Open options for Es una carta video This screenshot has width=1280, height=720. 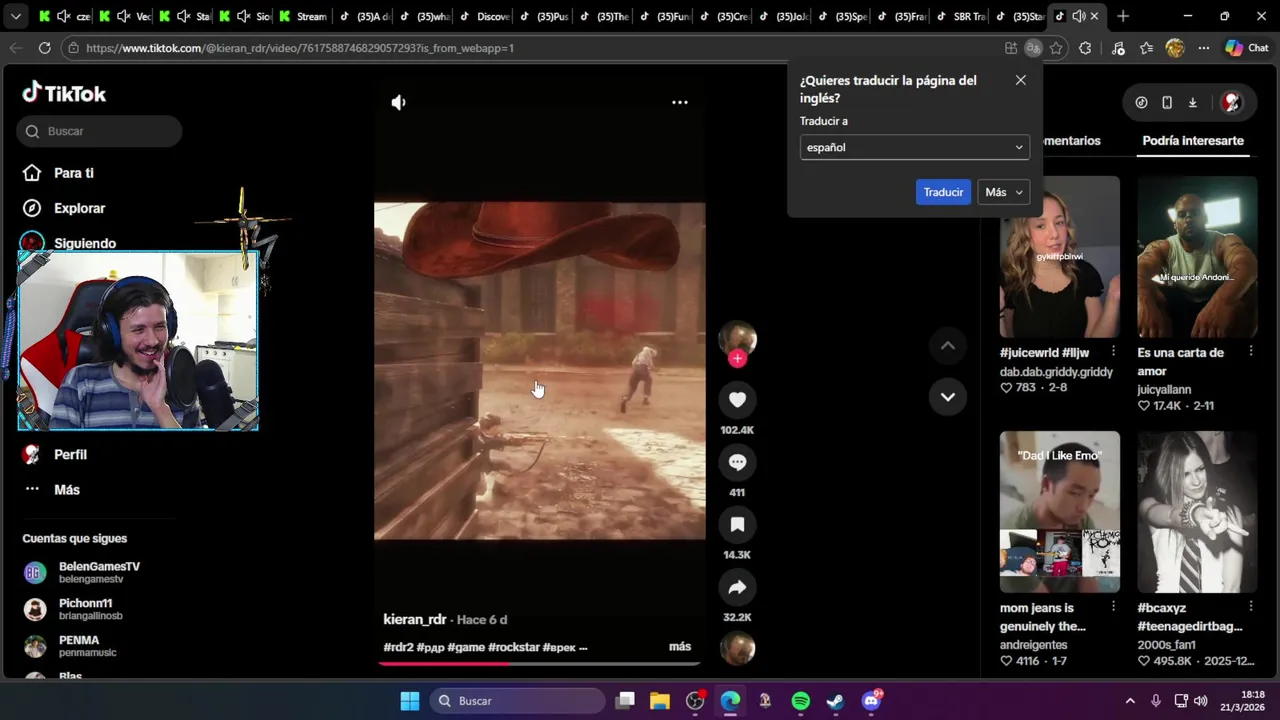(1251, 352)
